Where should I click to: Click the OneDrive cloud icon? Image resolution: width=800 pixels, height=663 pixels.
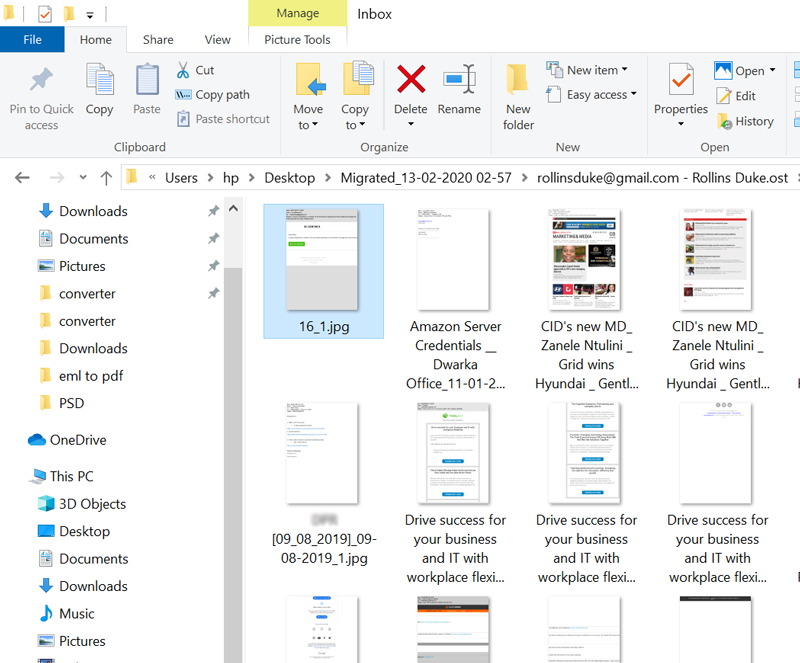[x=37, y=439]
